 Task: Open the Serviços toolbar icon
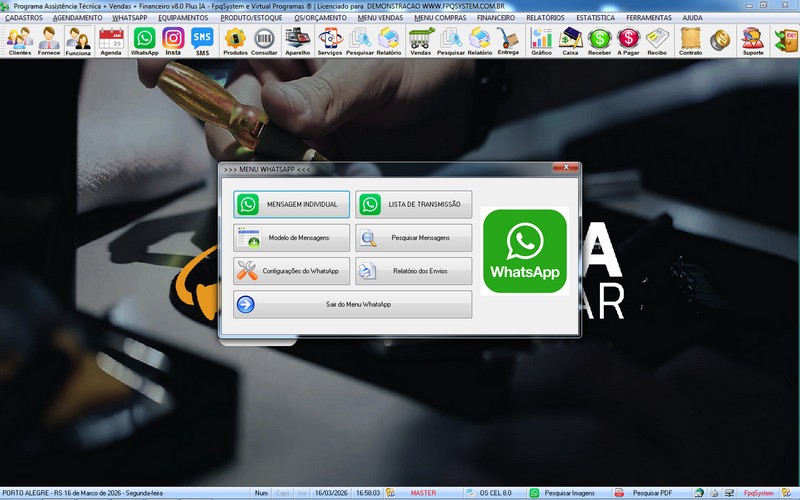[x=330, y=41]
